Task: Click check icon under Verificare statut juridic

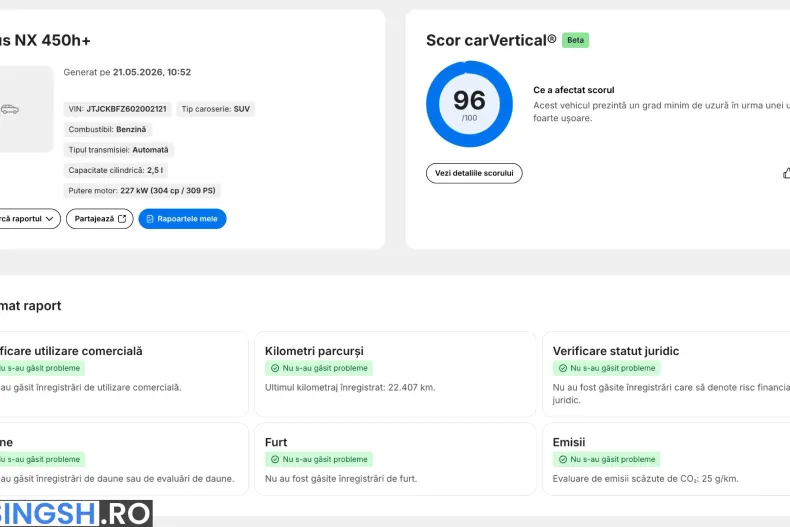Action: pyautogui.click(x=563, y=368)
